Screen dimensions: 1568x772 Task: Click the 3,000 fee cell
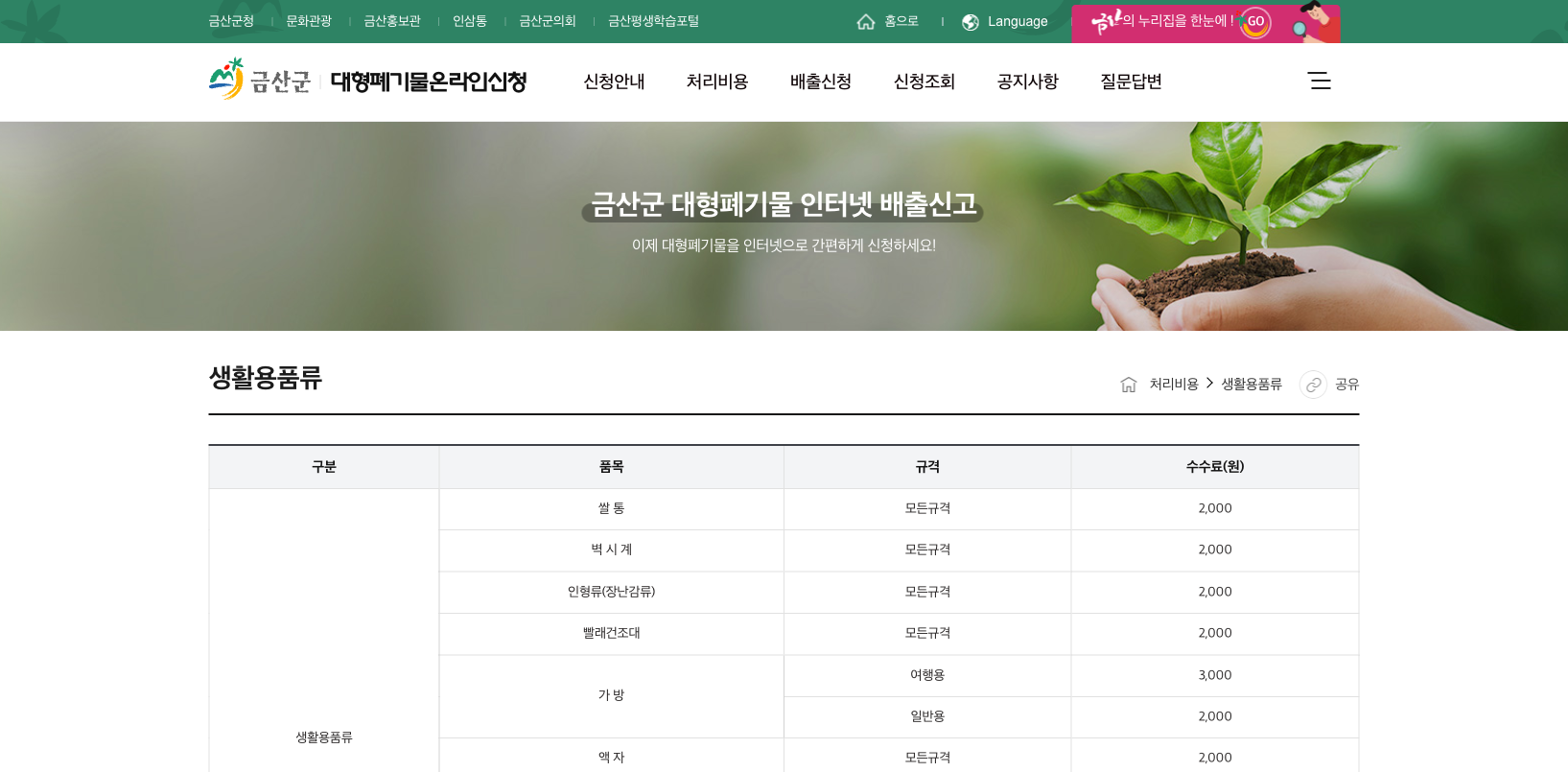click(x=1215, y=675)
